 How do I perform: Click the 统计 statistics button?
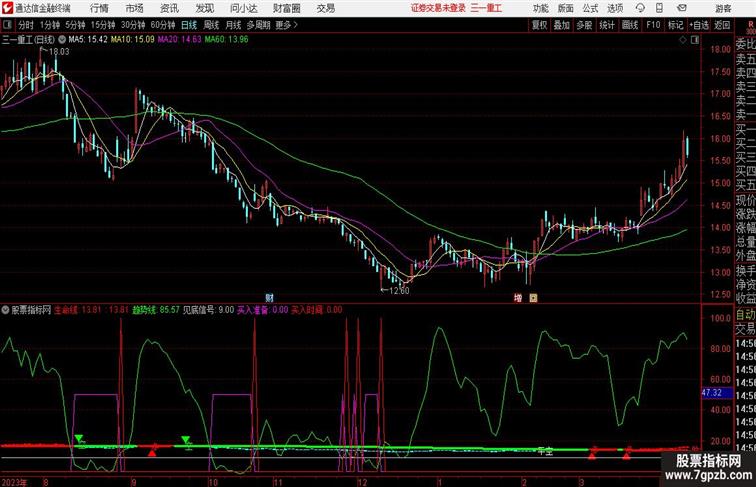[607, 25]
